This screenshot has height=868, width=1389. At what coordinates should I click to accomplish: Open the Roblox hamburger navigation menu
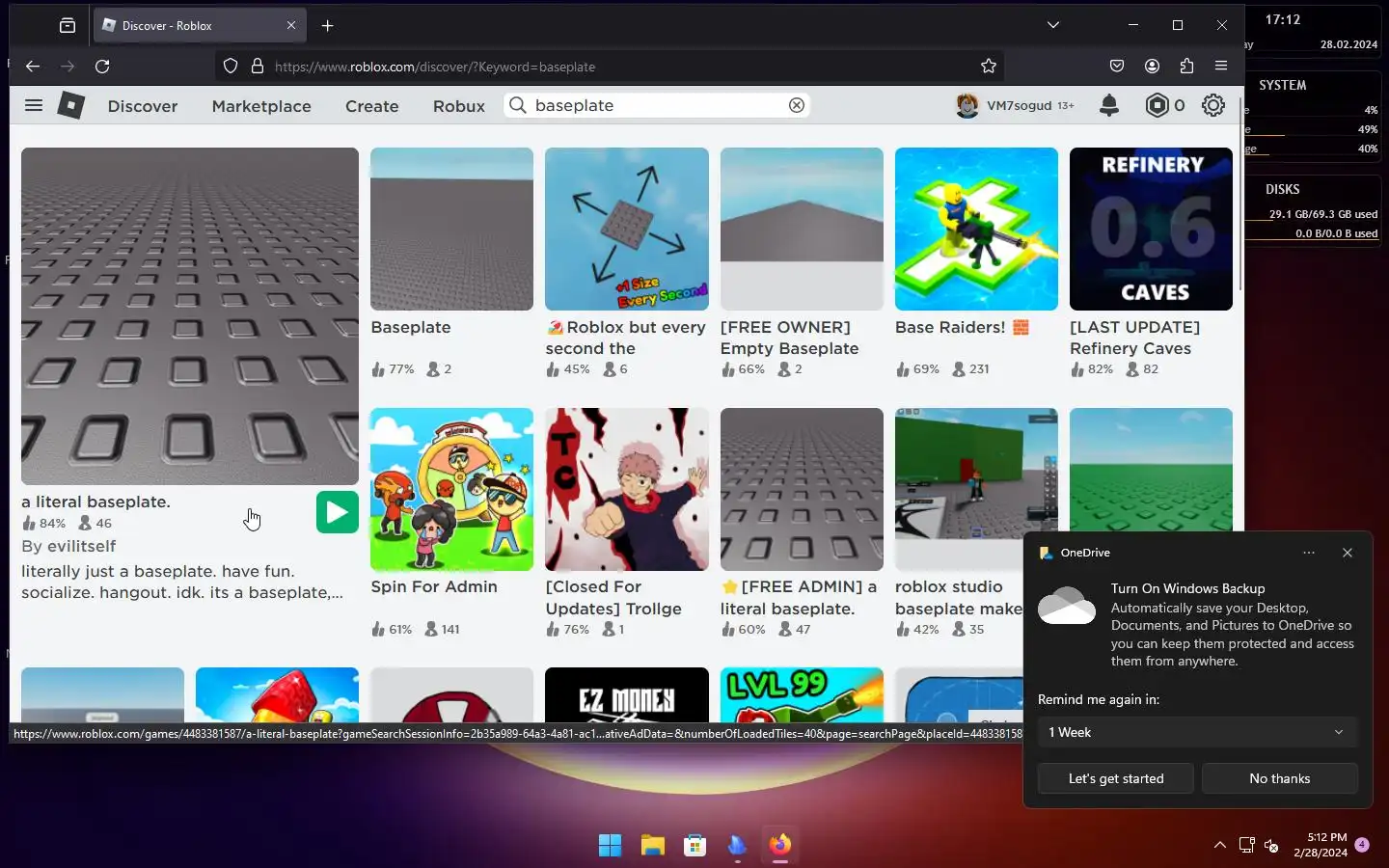click(34, 105)
